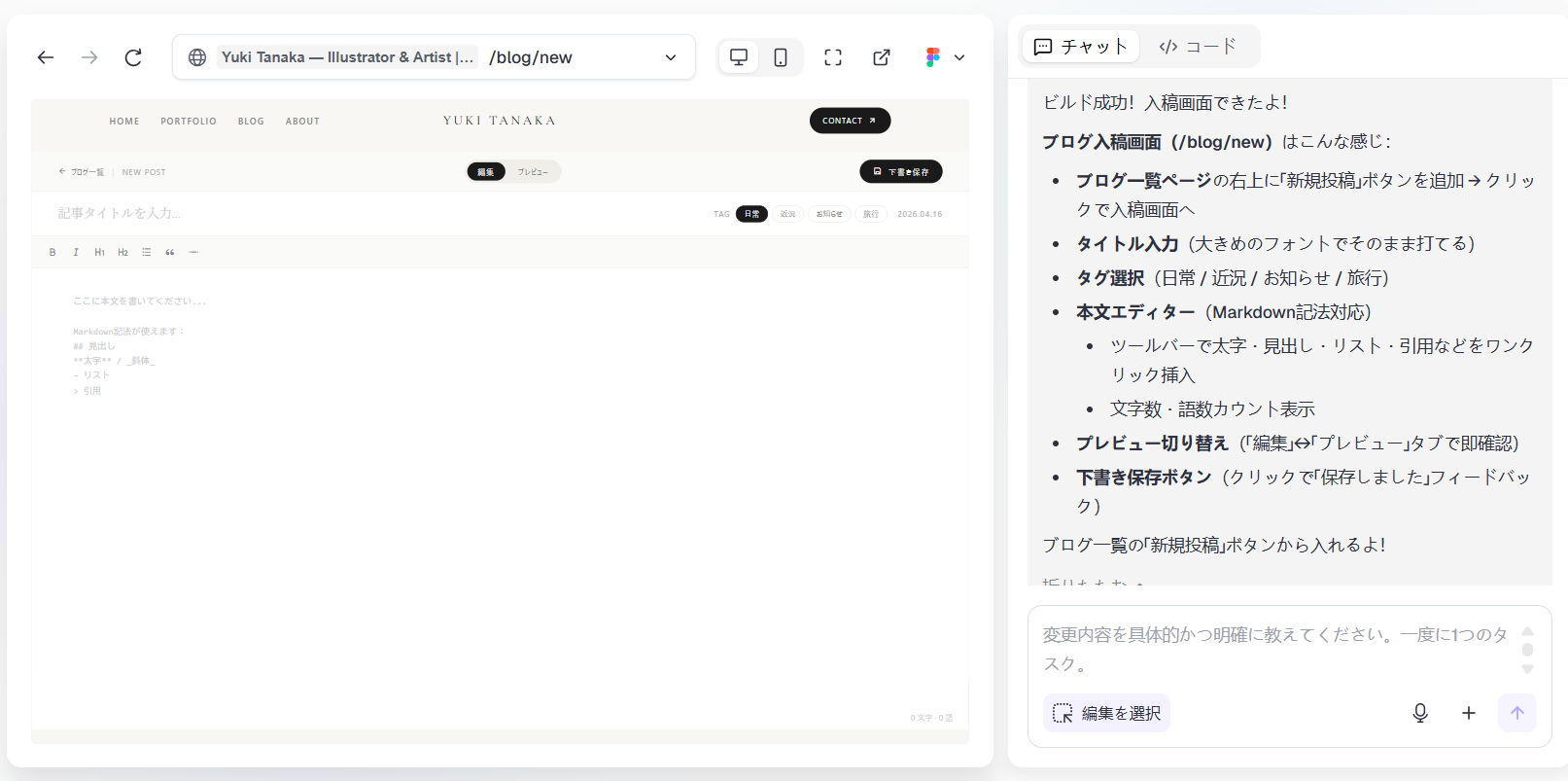Click the NEW POST breadcrumb label
The image size is (1568, 781).
pos(144,172)
